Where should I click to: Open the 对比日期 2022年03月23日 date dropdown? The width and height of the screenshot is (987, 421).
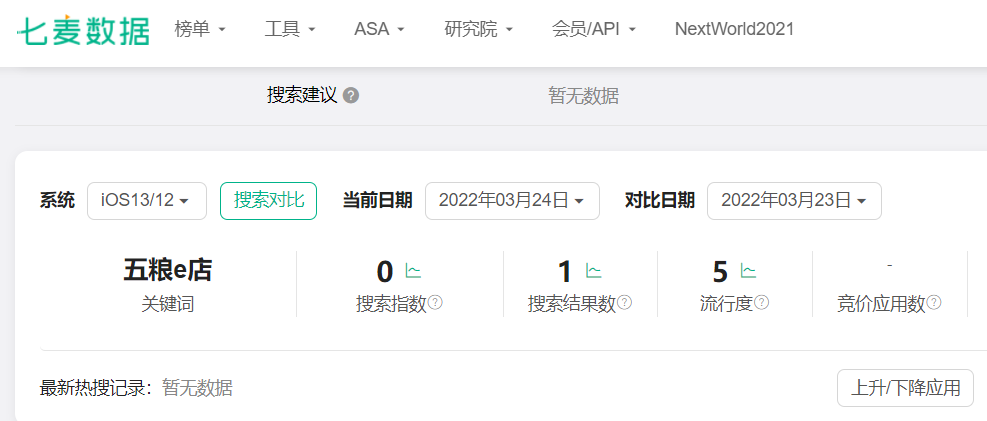[794, 201]
